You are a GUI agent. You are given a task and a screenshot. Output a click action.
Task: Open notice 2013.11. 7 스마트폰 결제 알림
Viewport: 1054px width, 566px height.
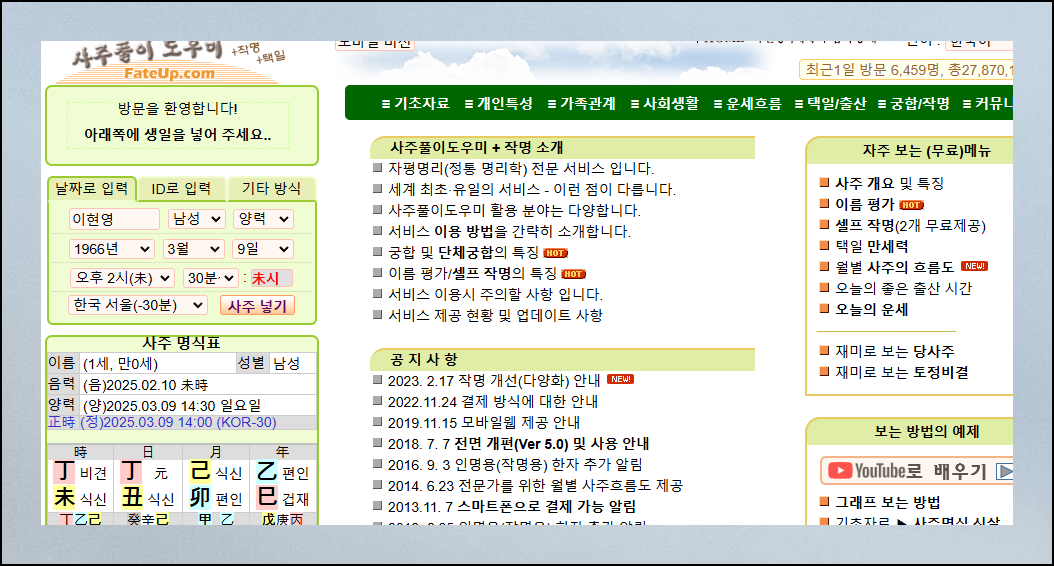(x=512, y=506)
